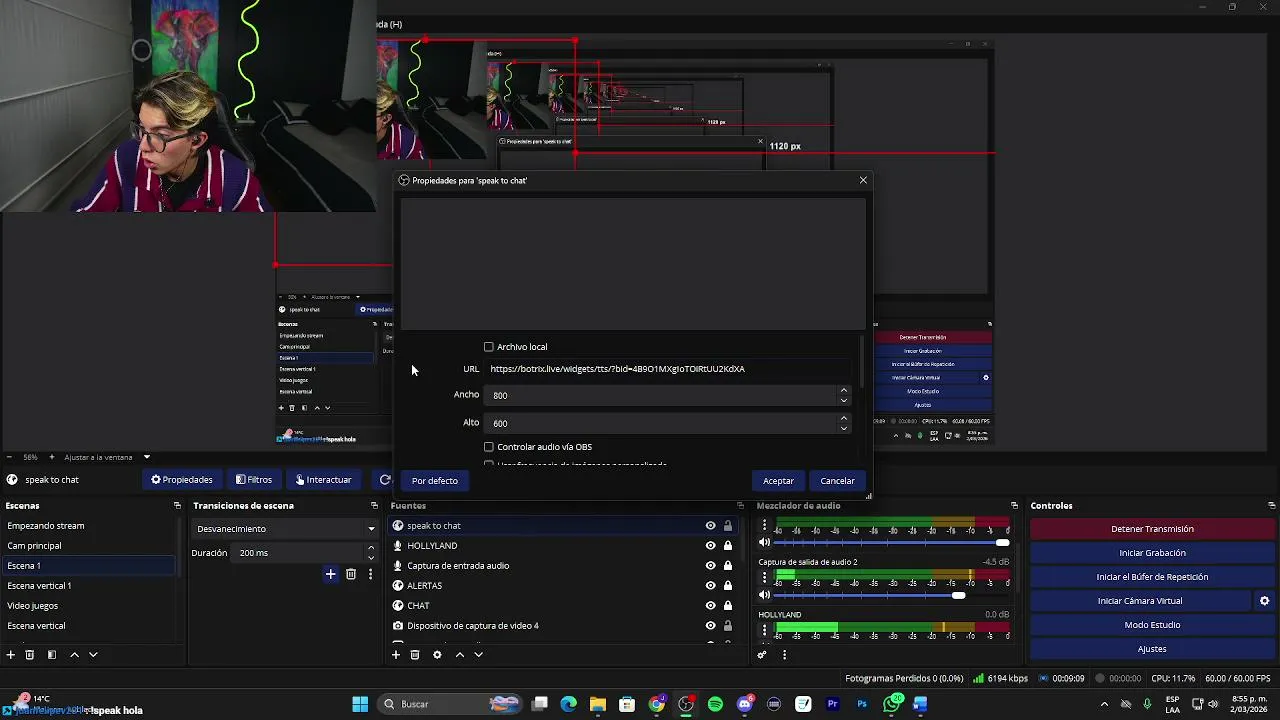This screenshot has height=720, width=1280.
Task: Open the Desvanecimiento transition dropdown
Action: (x=285, y=529)
